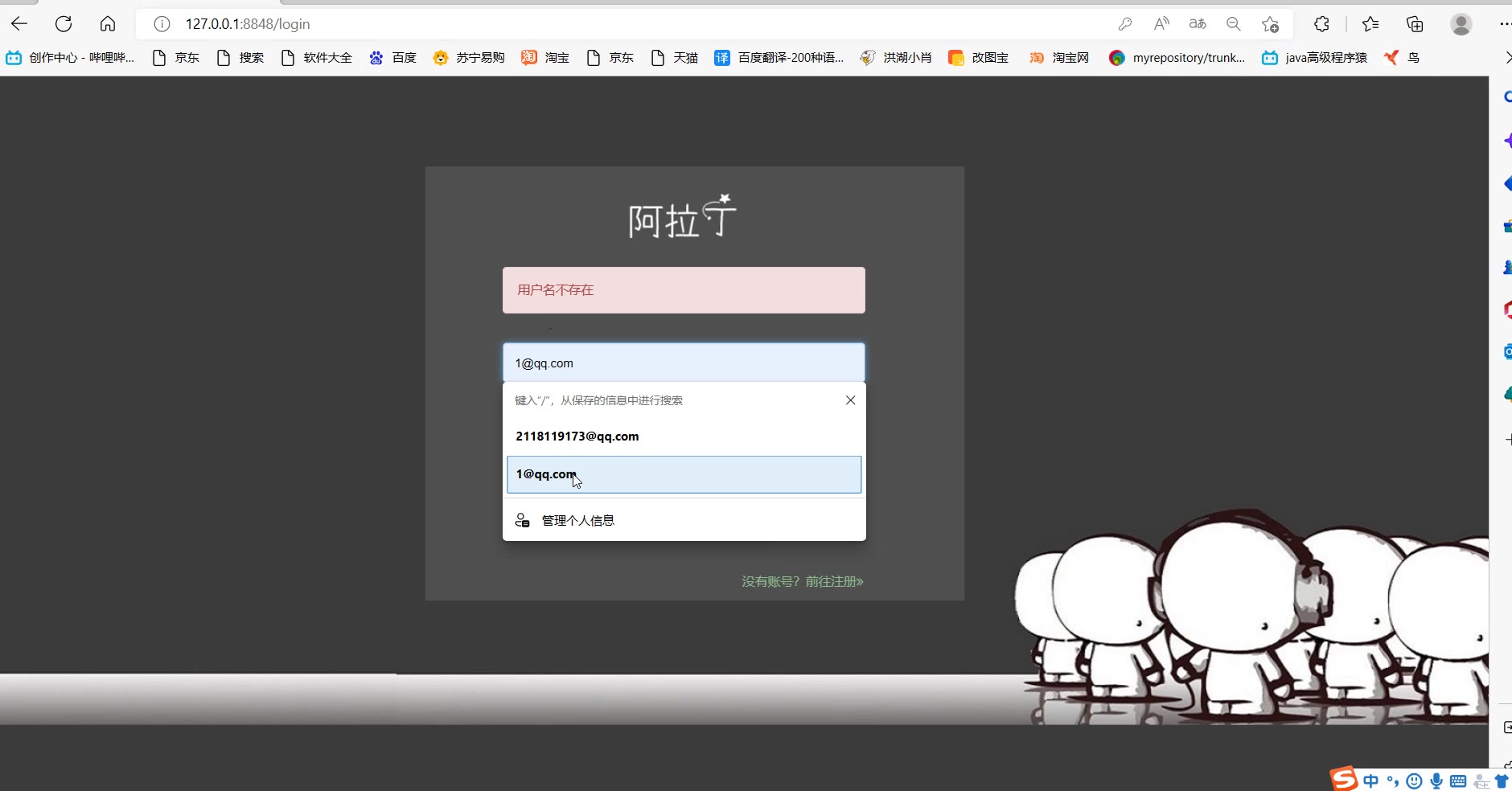Select highlighted suggestion 1@qq.com
This screenshot has height=791, width=1512.
[684, 474]
